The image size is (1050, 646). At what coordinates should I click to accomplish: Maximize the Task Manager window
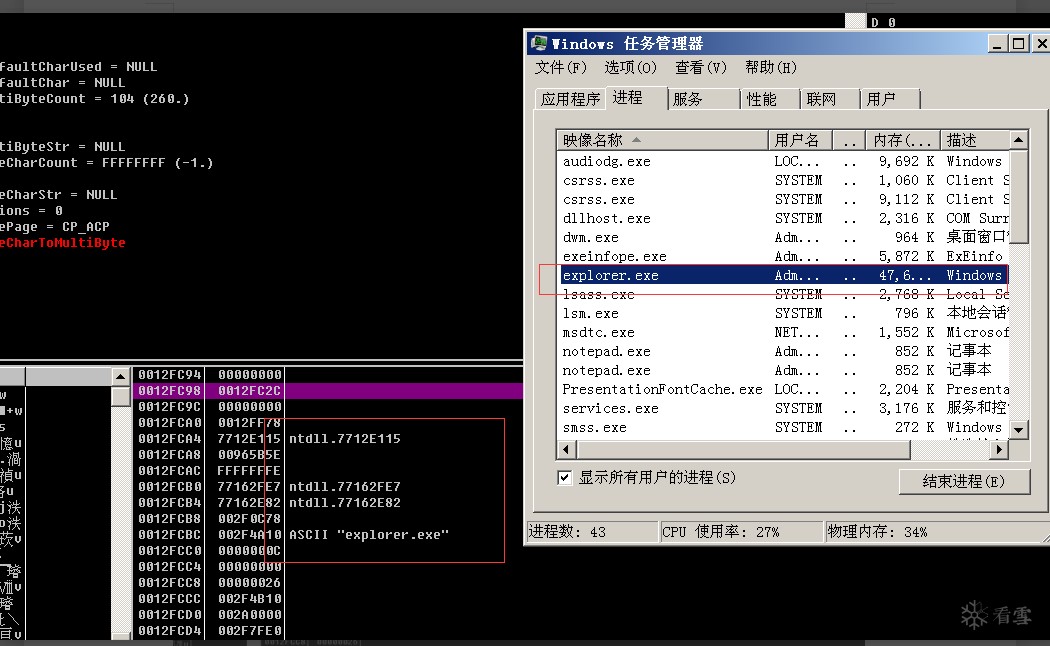point(1019,44)
